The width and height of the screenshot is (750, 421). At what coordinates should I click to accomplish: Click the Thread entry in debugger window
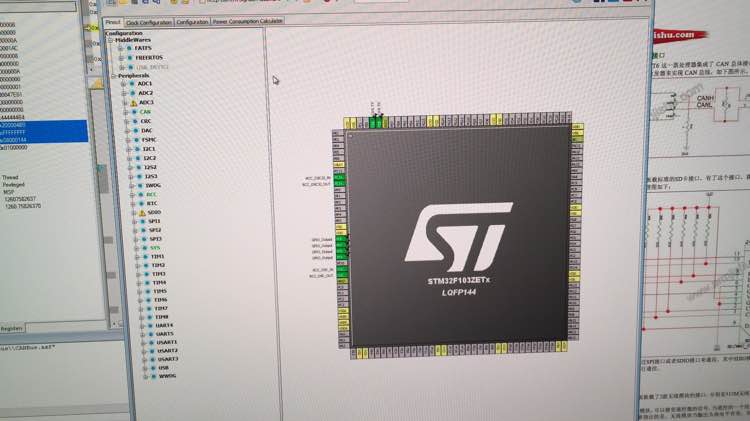(10, 177)
